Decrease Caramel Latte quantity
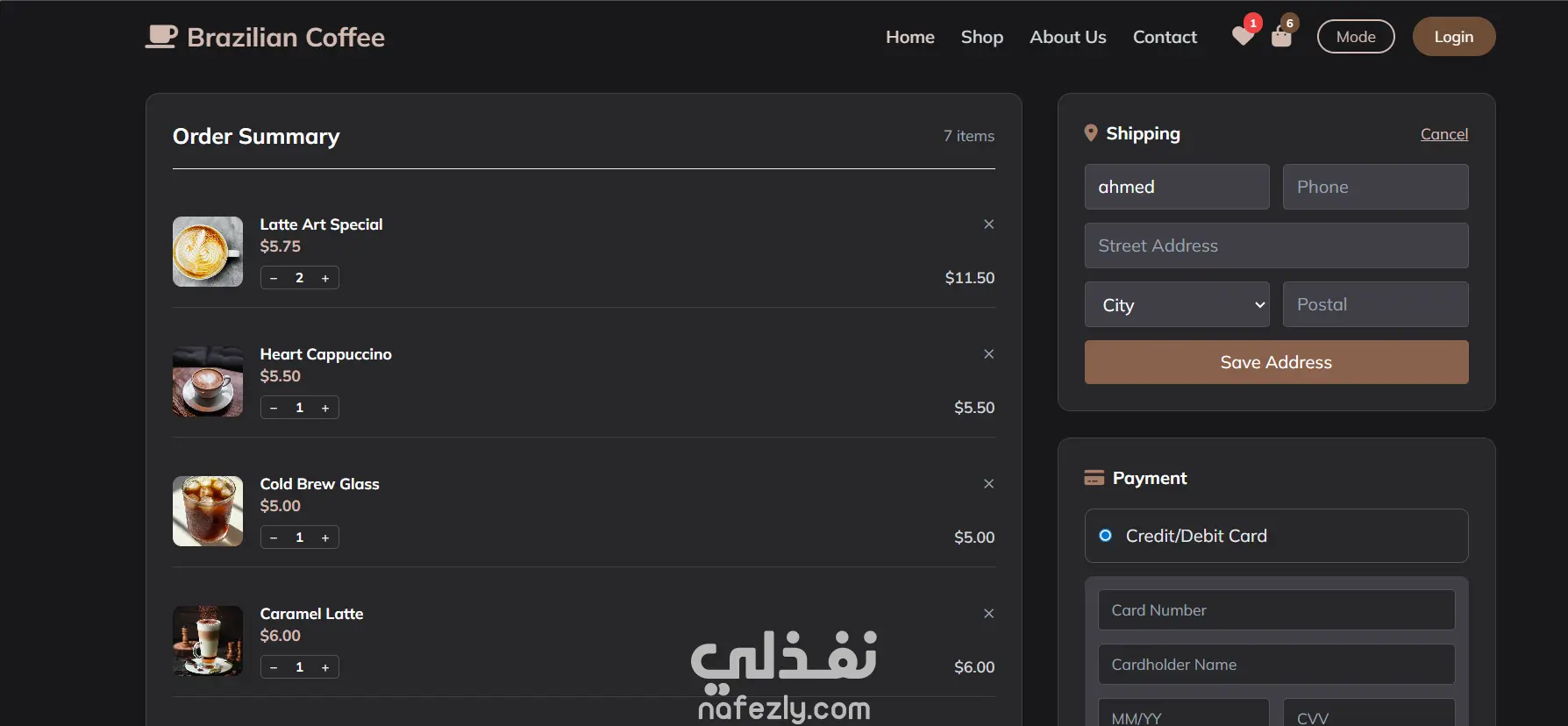 (274, 667)
